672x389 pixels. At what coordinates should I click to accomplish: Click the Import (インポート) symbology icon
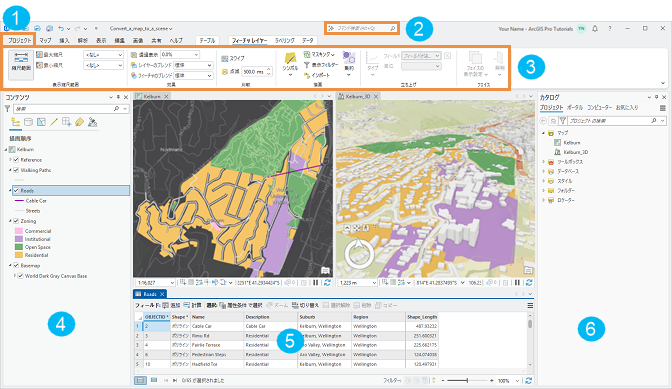307,75
